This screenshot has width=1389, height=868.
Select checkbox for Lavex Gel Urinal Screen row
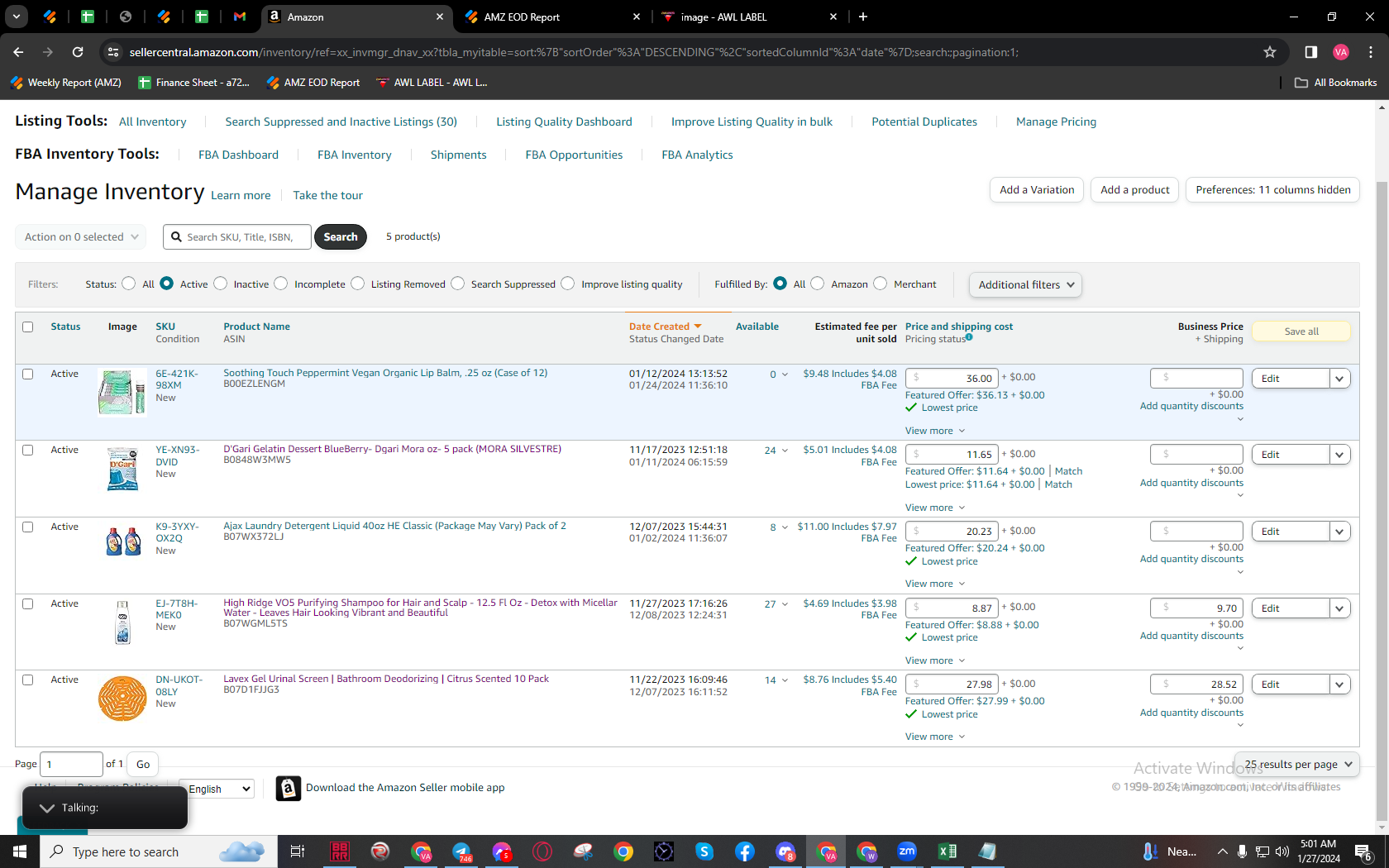(x=27, y=680)
